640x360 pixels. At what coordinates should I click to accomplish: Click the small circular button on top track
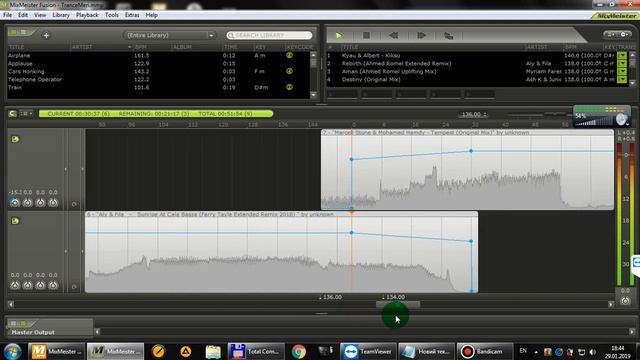click(74, 204)
